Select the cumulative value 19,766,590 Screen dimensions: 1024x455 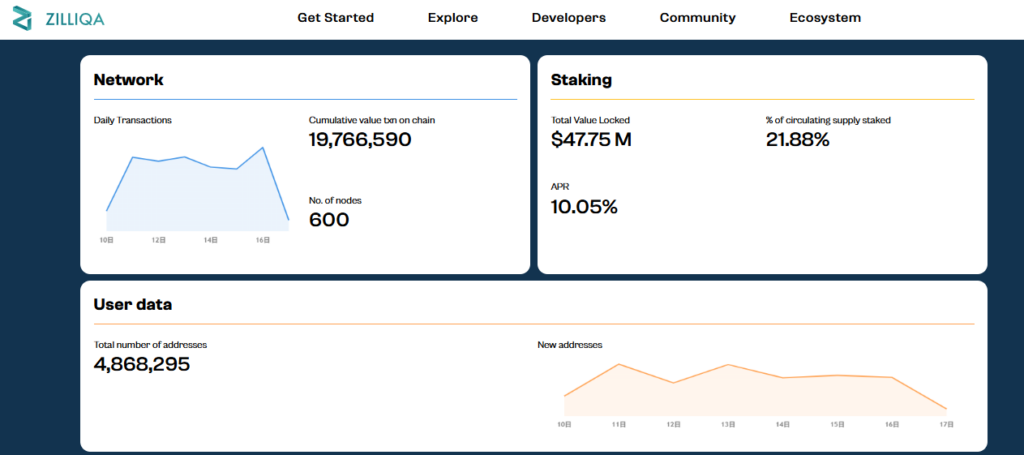pyautogui.click(x=360, y=140)
